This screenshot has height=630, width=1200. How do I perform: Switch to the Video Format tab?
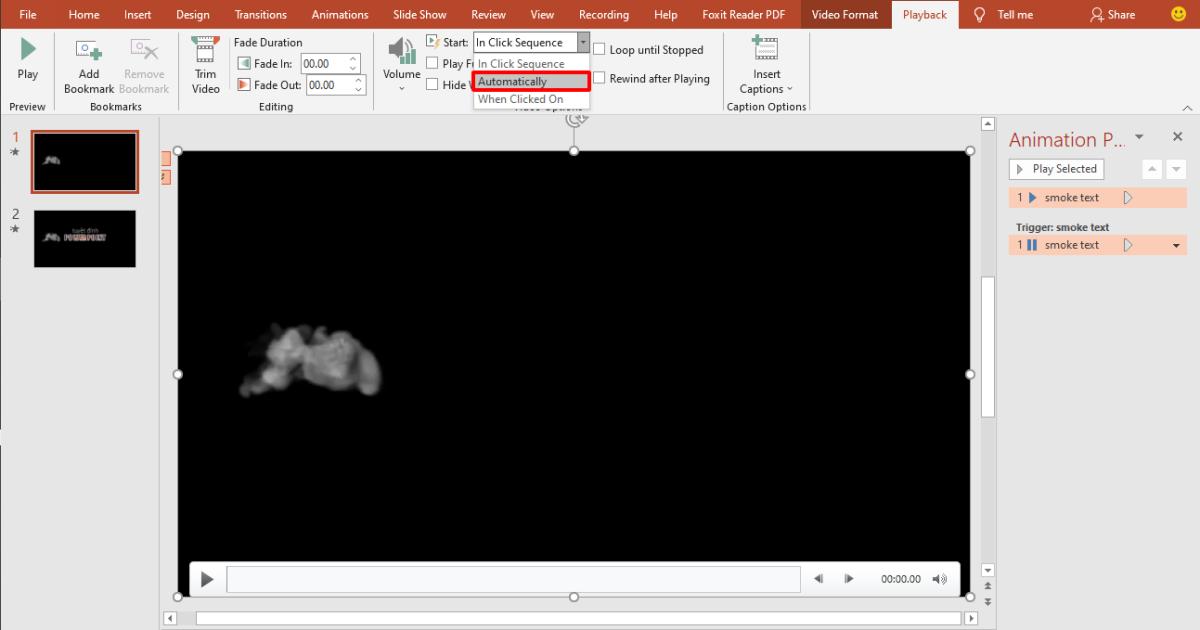pos(845,15)
